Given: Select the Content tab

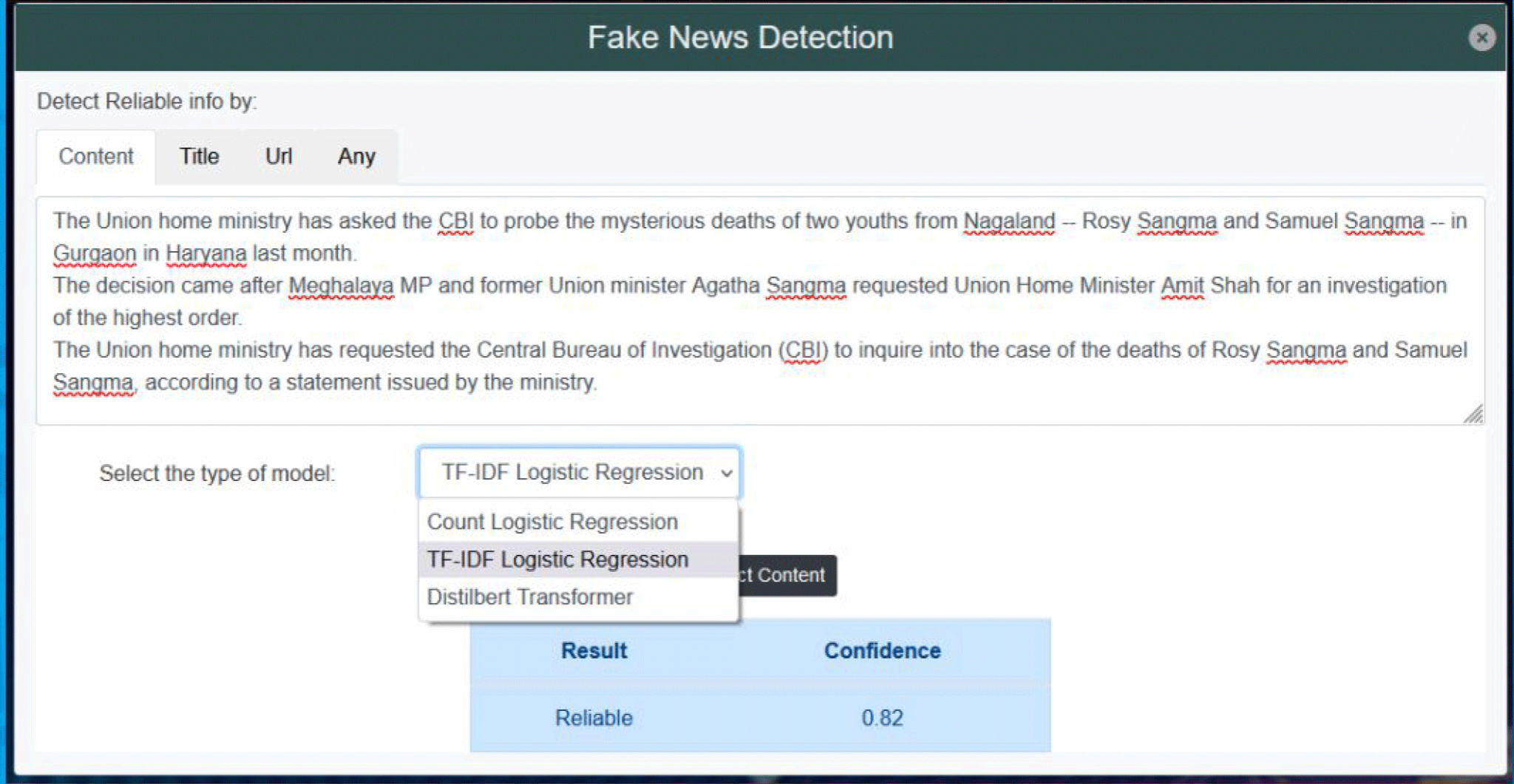Looking at the screenshot, I should point(95,156).
